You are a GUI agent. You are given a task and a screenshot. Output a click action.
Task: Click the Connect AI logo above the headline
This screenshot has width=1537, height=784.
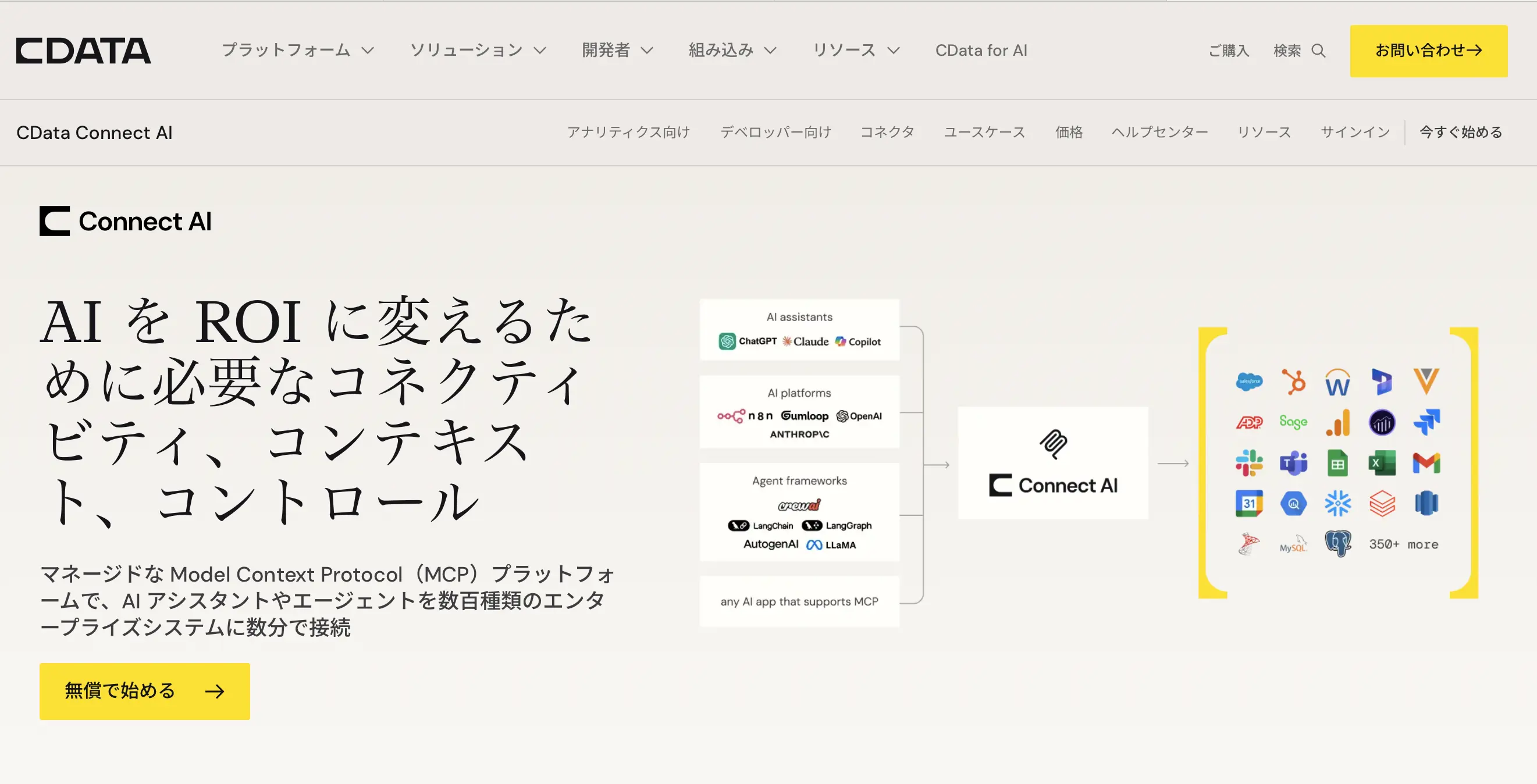click(126, 221)
